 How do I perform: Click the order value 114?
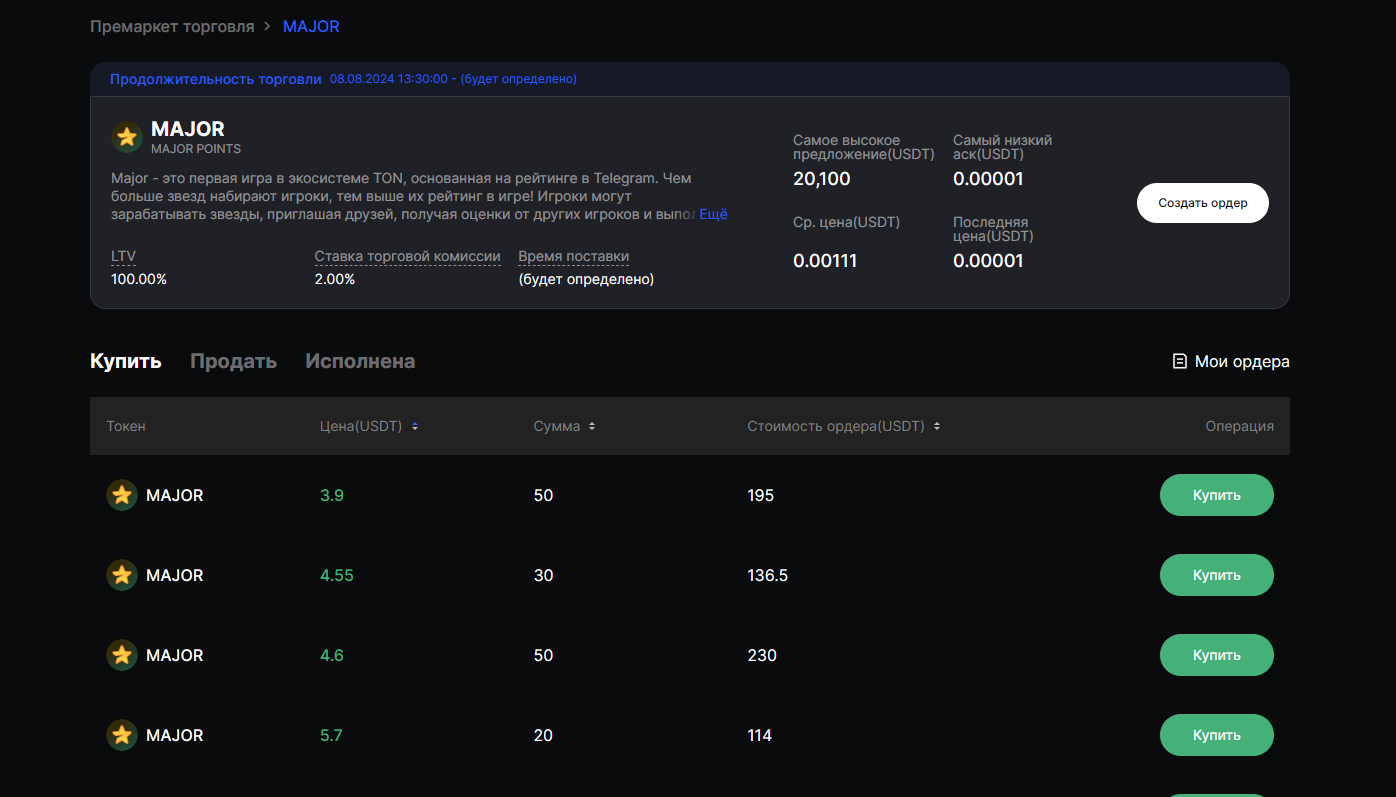coord(760,735)
